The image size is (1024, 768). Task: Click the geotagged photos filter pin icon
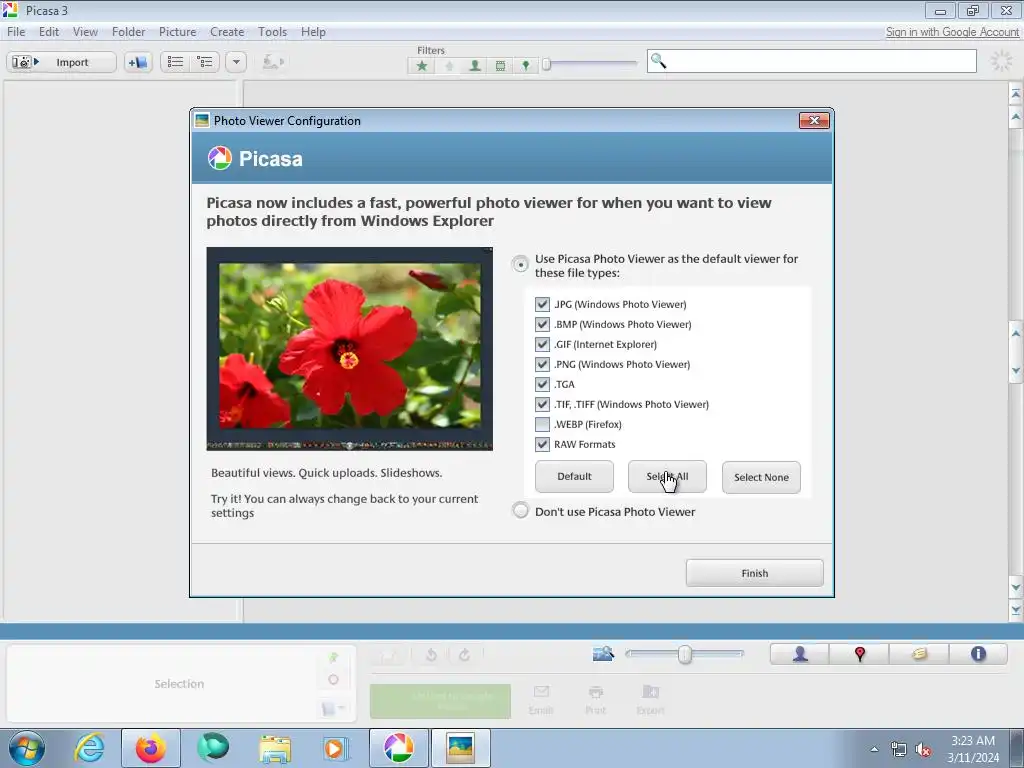[525, 65]
